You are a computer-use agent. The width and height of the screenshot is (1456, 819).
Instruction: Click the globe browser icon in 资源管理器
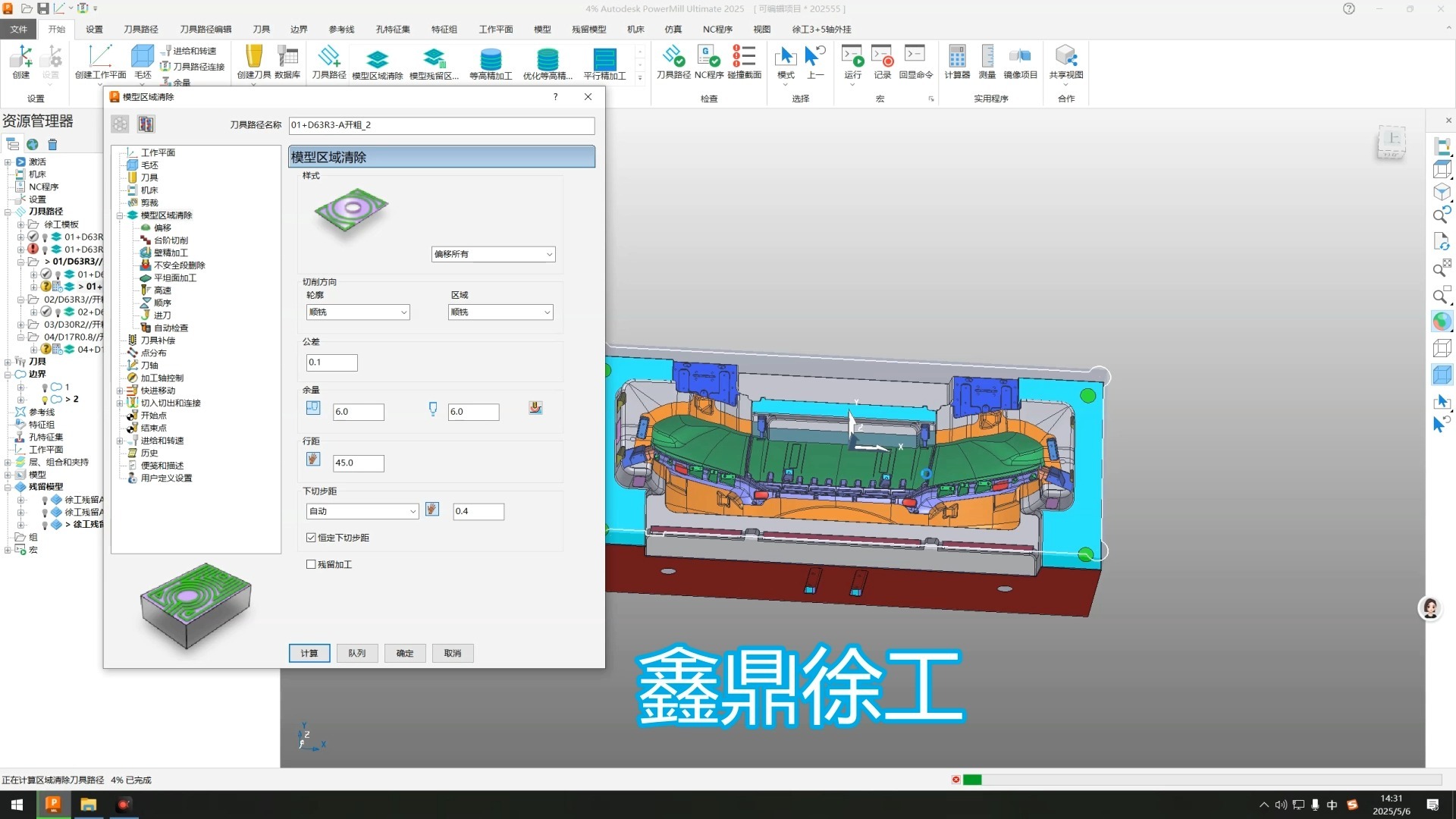tap(33, 144)
